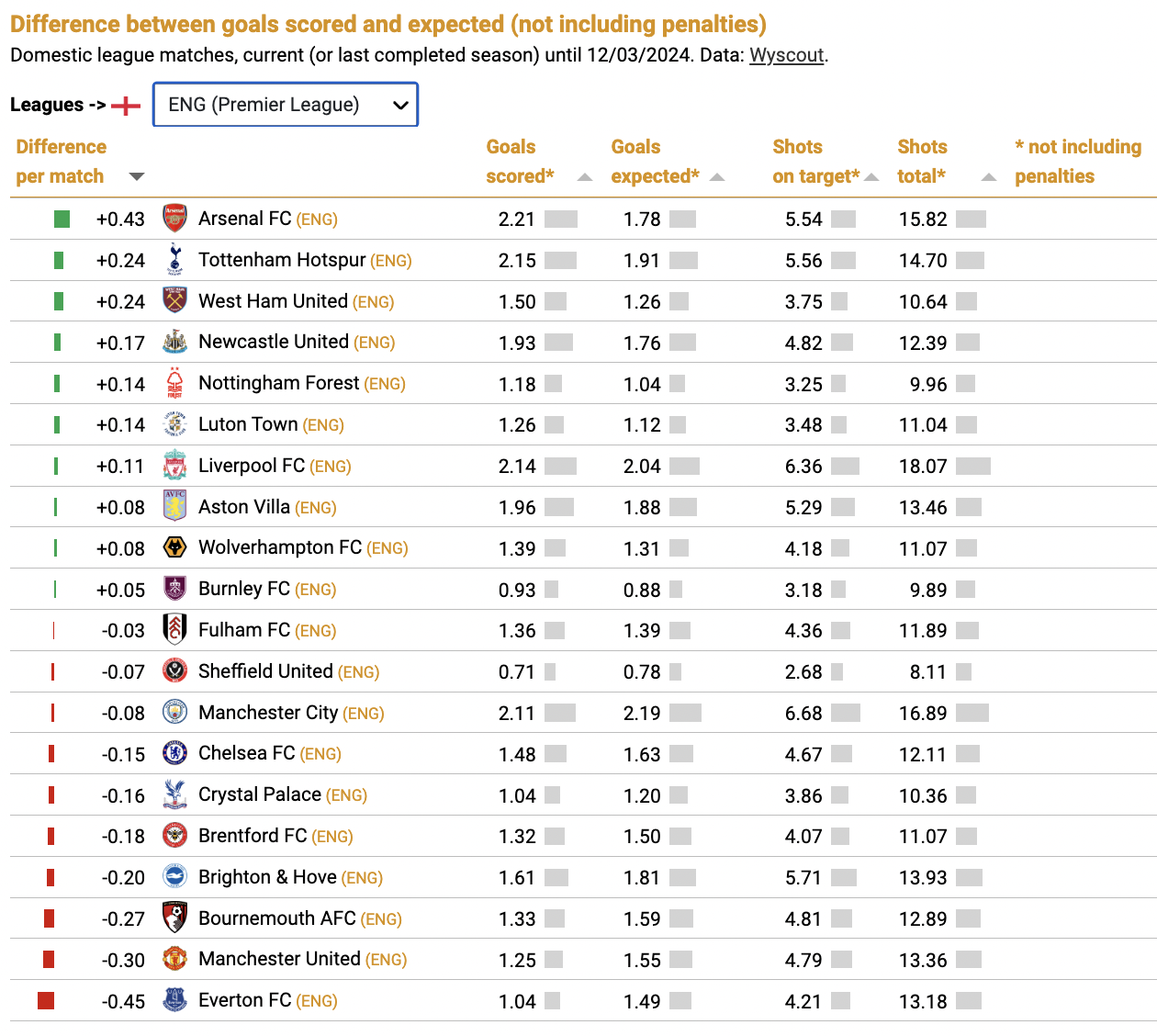1157x1036 pixels.
Task: Click Crystal Palace's 3.86 shots on target
Action: (803, 796)
